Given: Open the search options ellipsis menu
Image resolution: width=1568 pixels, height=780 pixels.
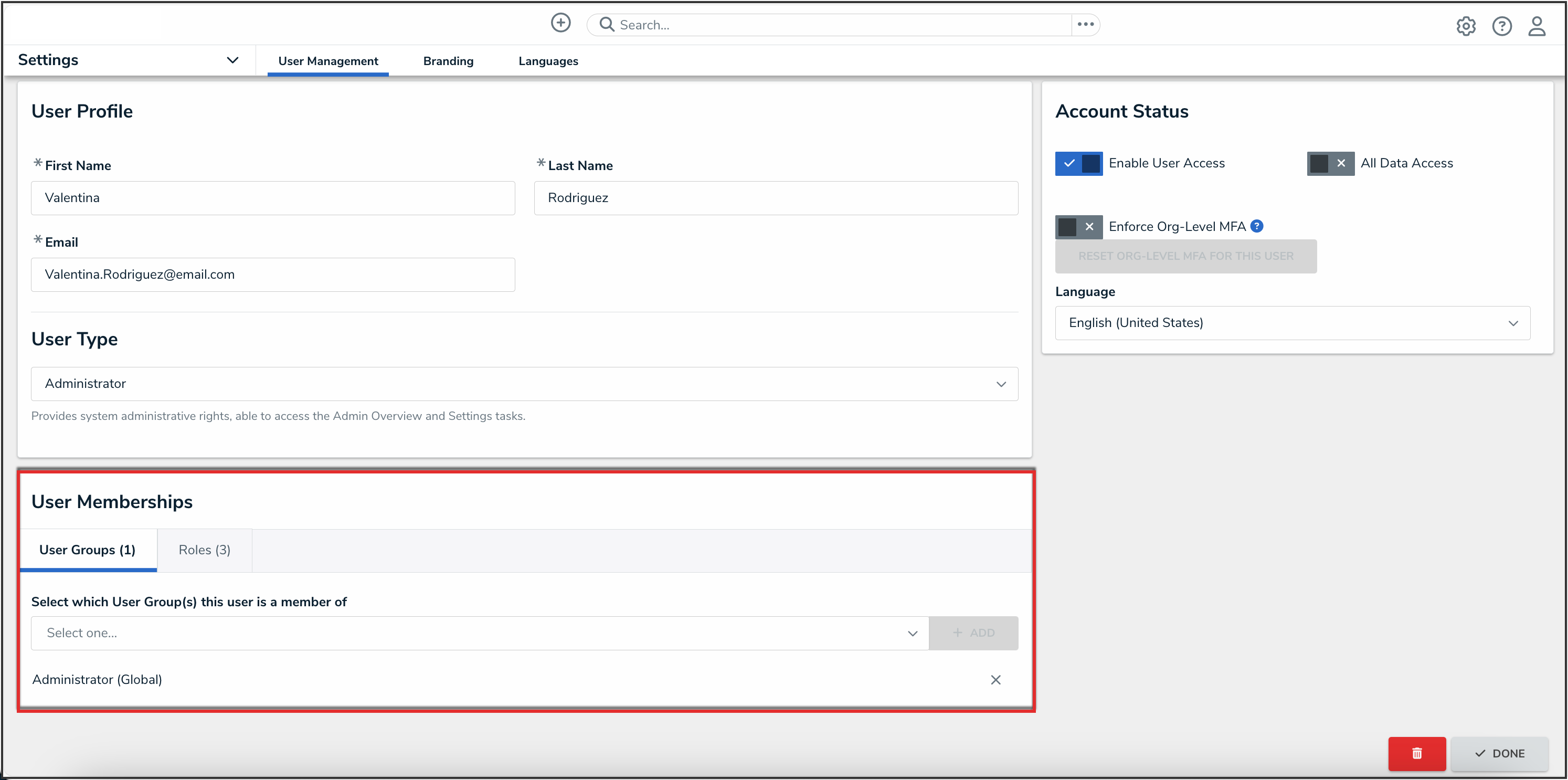Looking at the screenshot, I should click(1085, 24).
